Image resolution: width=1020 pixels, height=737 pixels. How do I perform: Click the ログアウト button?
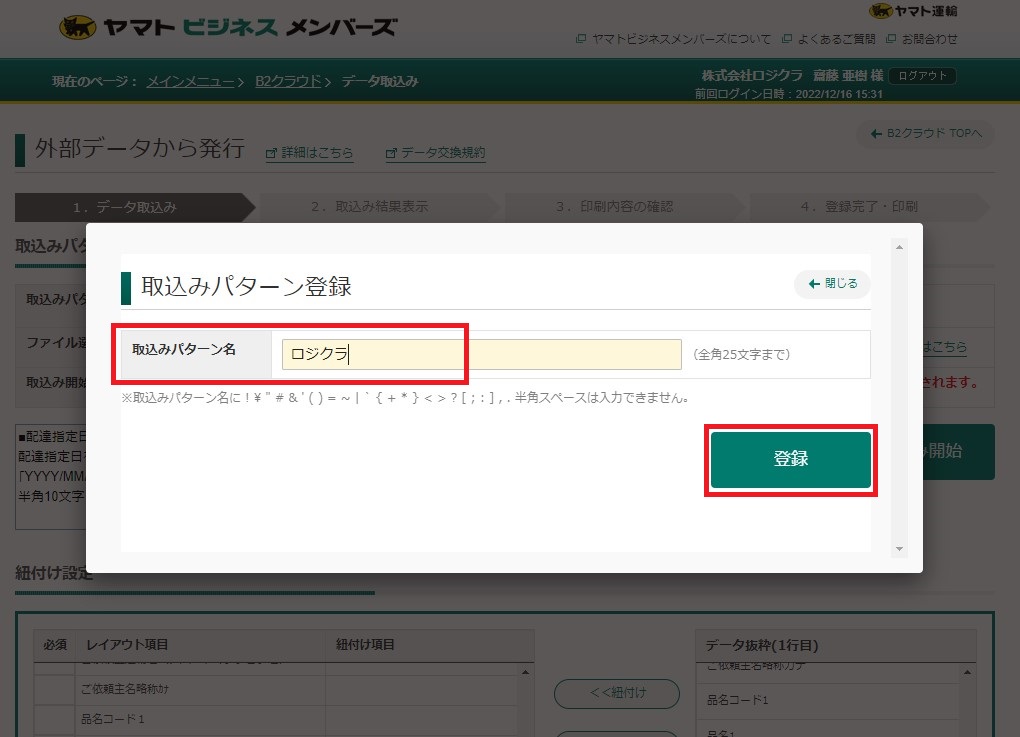point(922,75)
